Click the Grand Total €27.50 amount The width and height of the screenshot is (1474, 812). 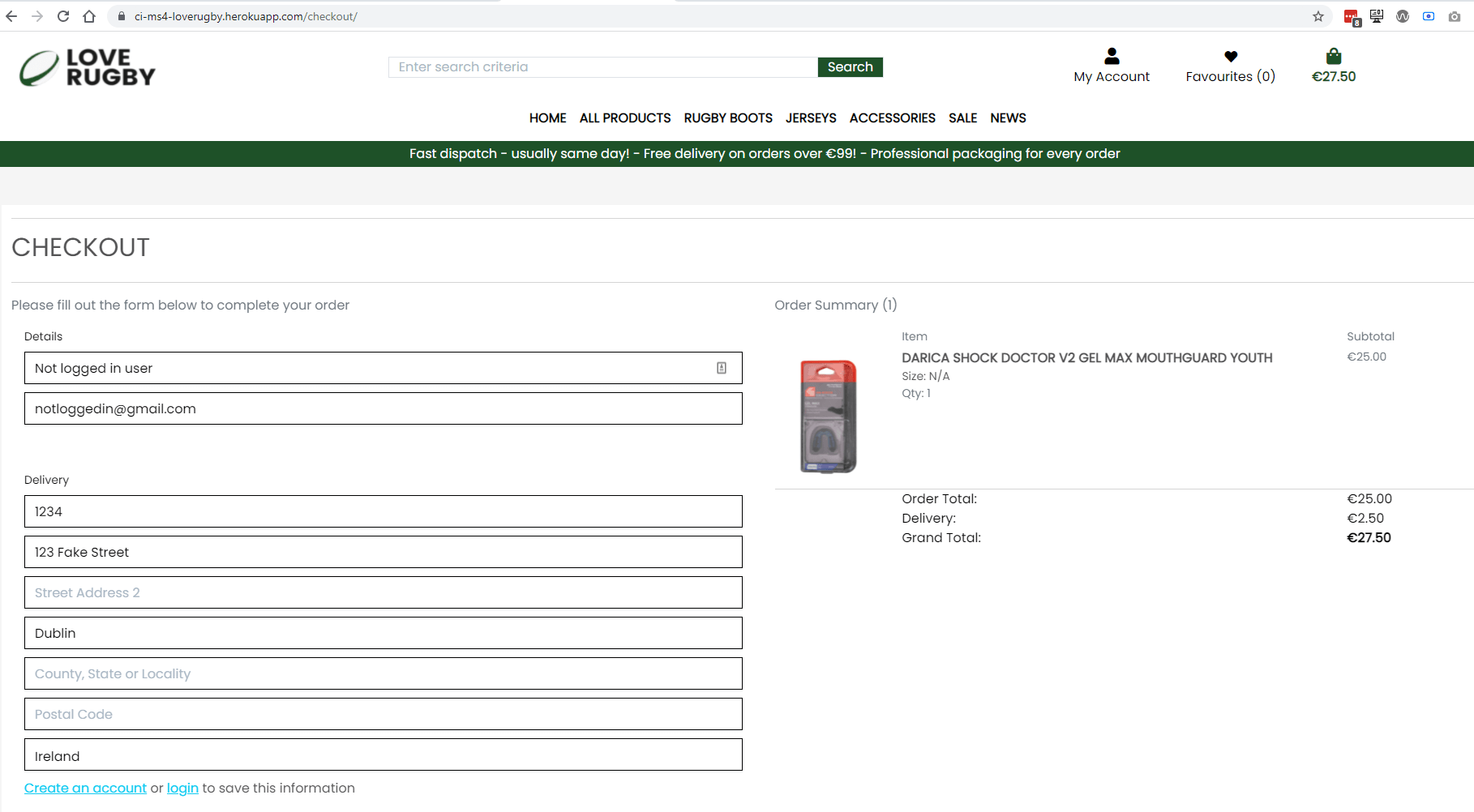pyautogui.click(x=1369, y=537)
